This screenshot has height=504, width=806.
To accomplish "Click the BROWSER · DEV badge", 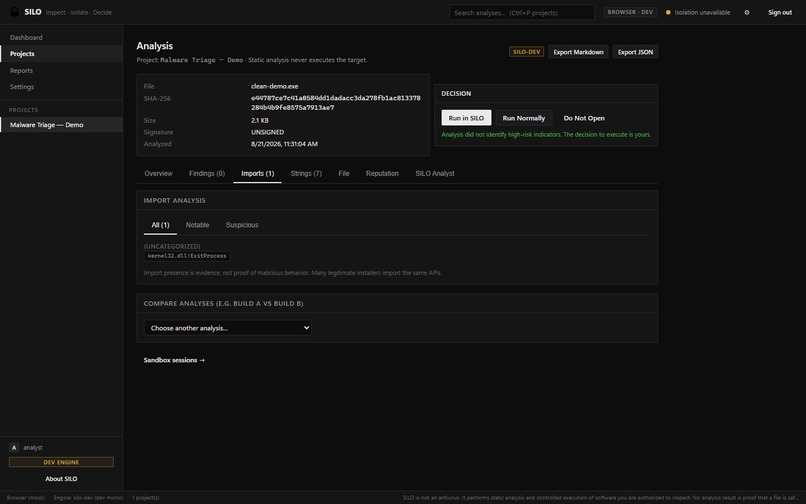I will (630, 12).
